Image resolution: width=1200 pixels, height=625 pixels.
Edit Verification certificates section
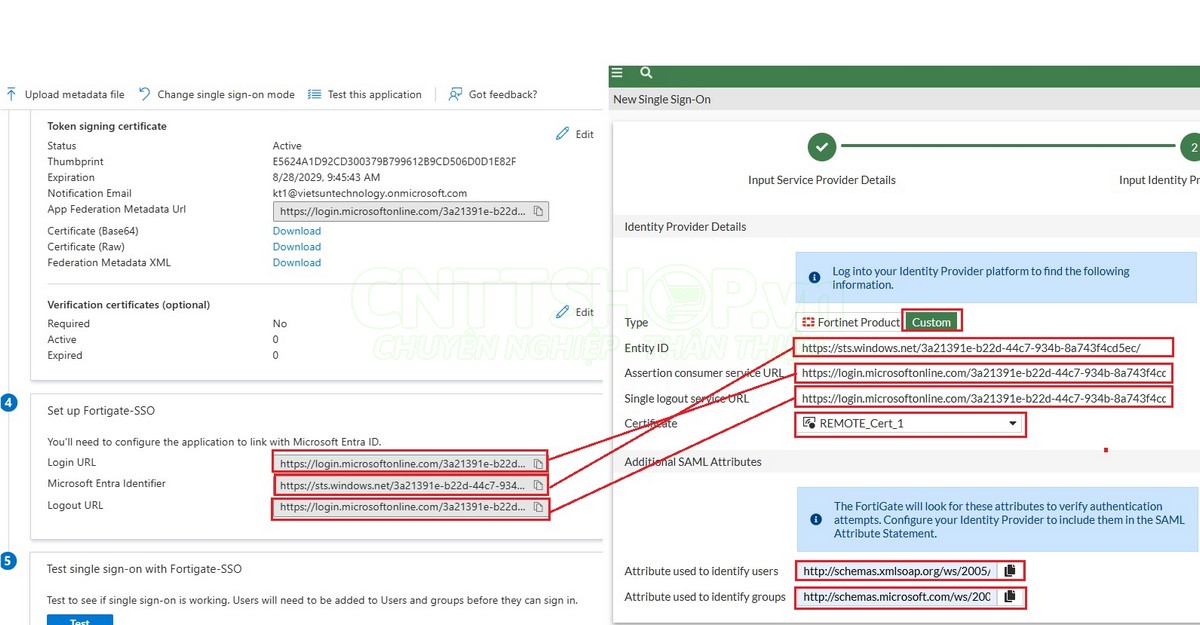[575, 312]
